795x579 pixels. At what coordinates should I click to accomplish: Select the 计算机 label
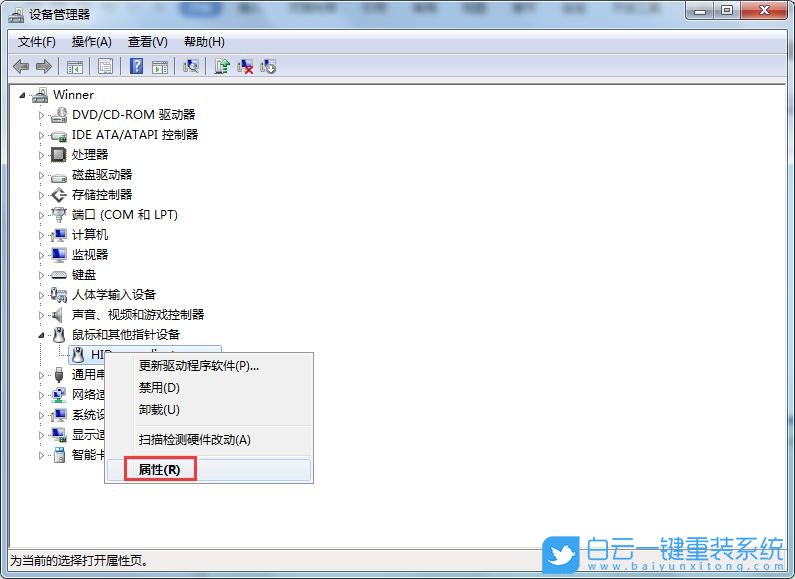[90, 235]
